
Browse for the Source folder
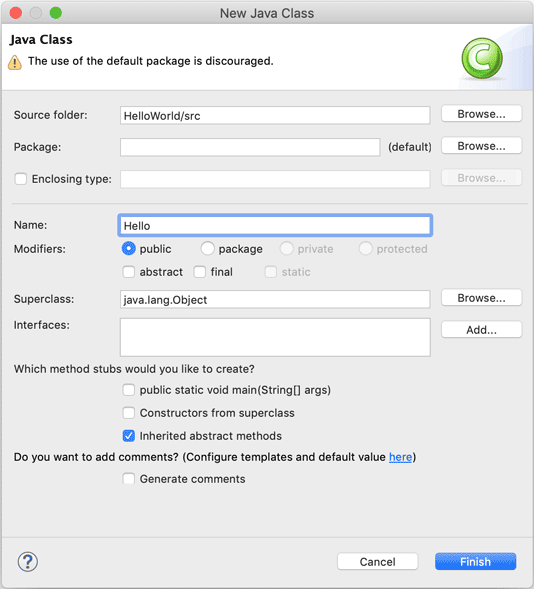481,114
